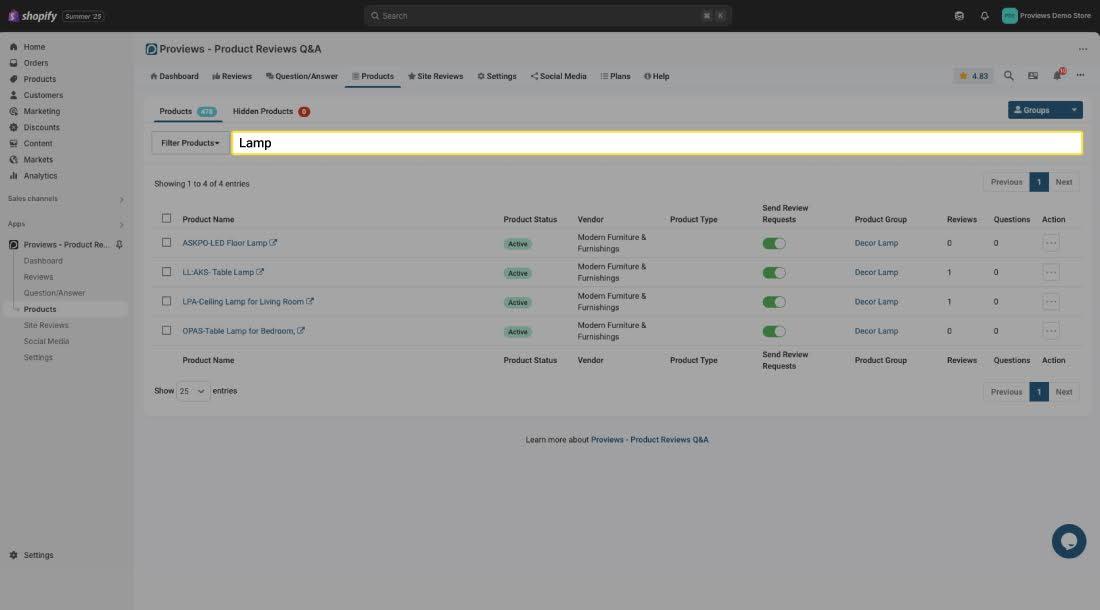This screenshot has width=1100, height=610.
Task: Open Proviews alerts bell with red badge
Action: tap(1058, 76)
